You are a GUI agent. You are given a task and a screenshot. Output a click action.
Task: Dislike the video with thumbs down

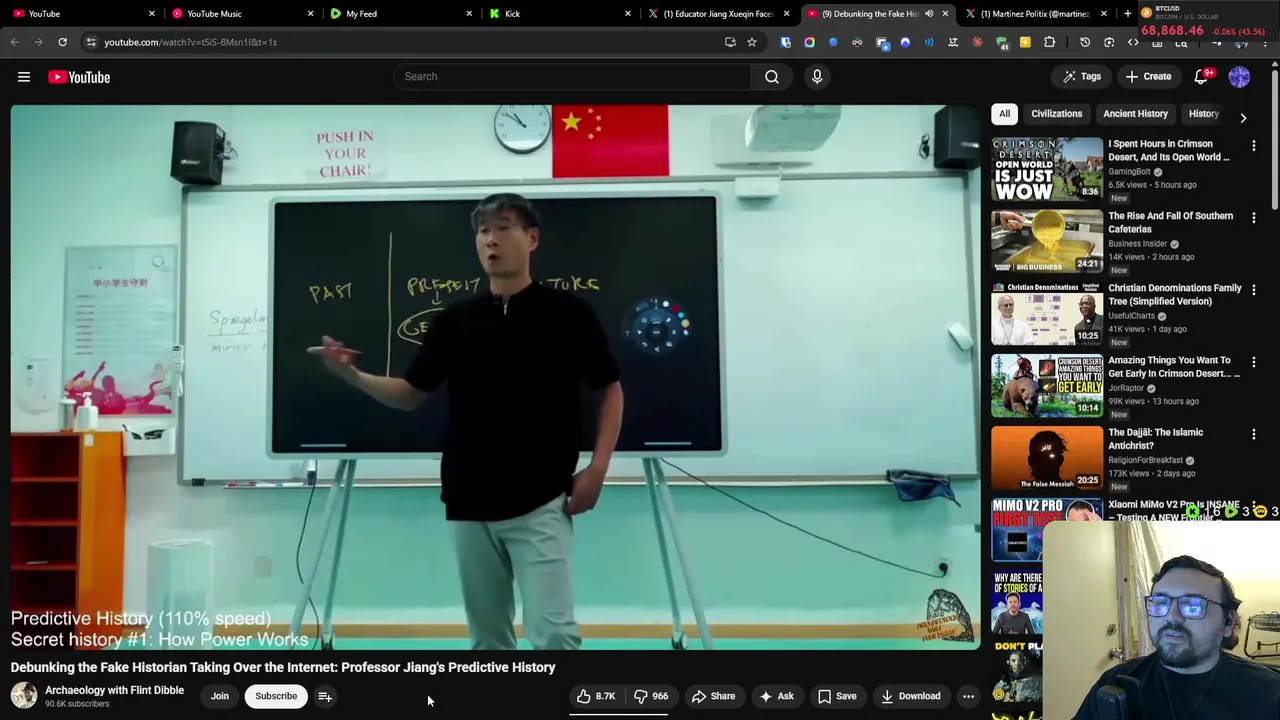tap(650, 696)
